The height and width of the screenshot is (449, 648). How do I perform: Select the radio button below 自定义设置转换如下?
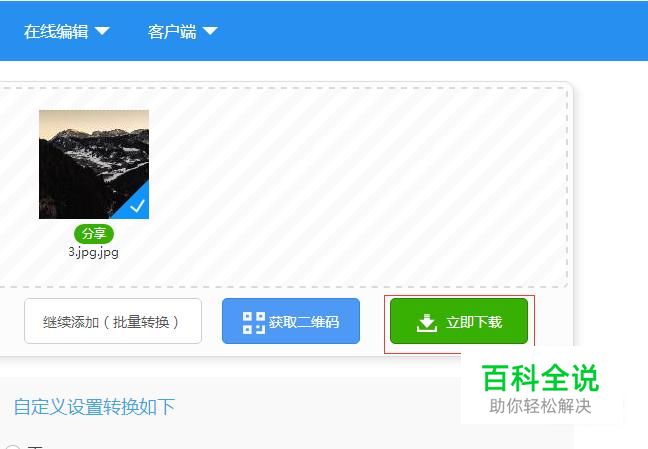(x=12, y=447)
